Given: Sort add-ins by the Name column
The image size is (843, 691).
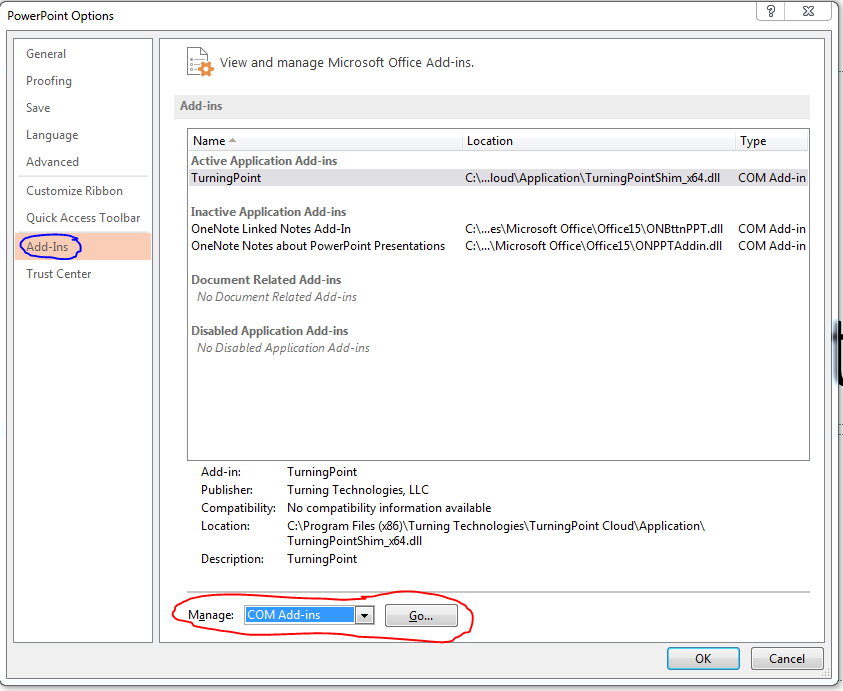Looking at the screenshot, I should pyautogui.click(x=325, y=141).
